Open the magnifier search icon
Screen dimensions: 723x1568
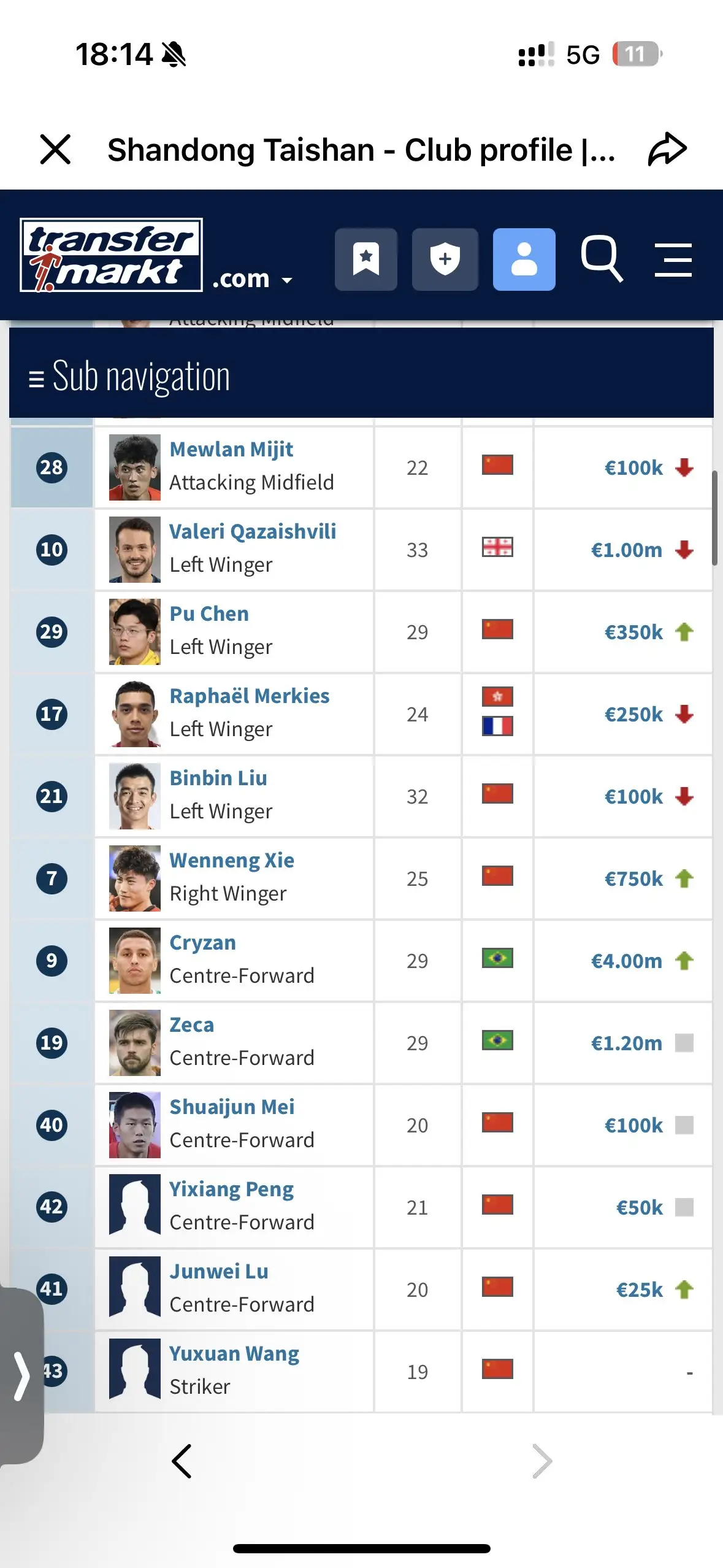point(602,259)
